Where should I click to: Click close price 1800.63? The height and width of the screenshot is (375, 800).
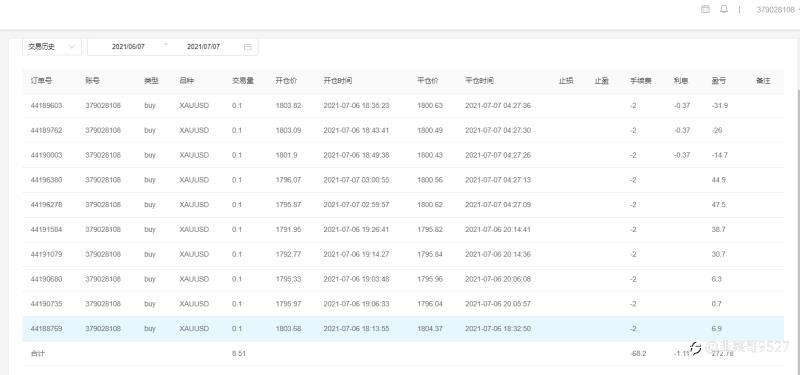430,106
